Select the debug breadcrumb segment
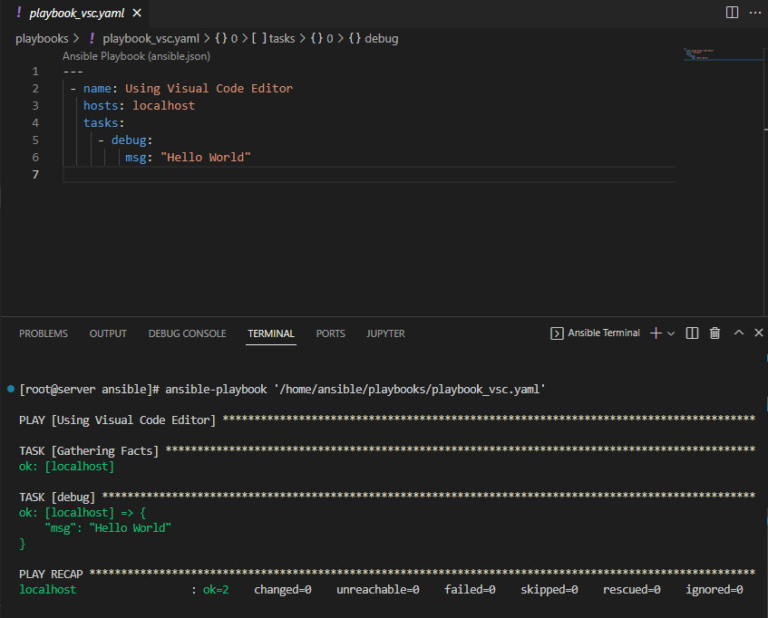The width and height of the screenshot is (768, 618). tap(381, 38)
